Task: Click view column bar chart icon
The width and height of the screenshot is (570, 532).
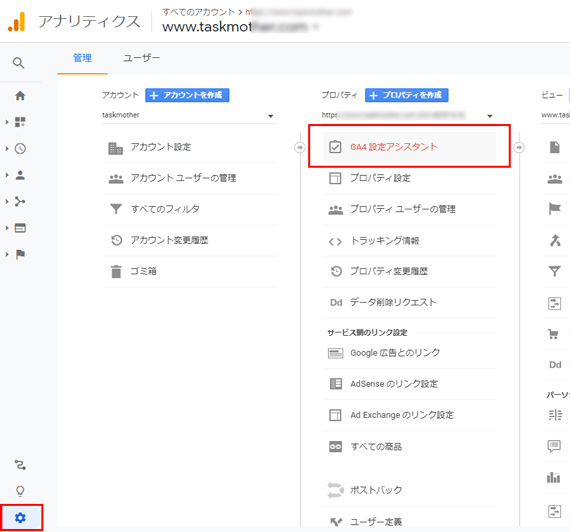Action: pos(553,477)
